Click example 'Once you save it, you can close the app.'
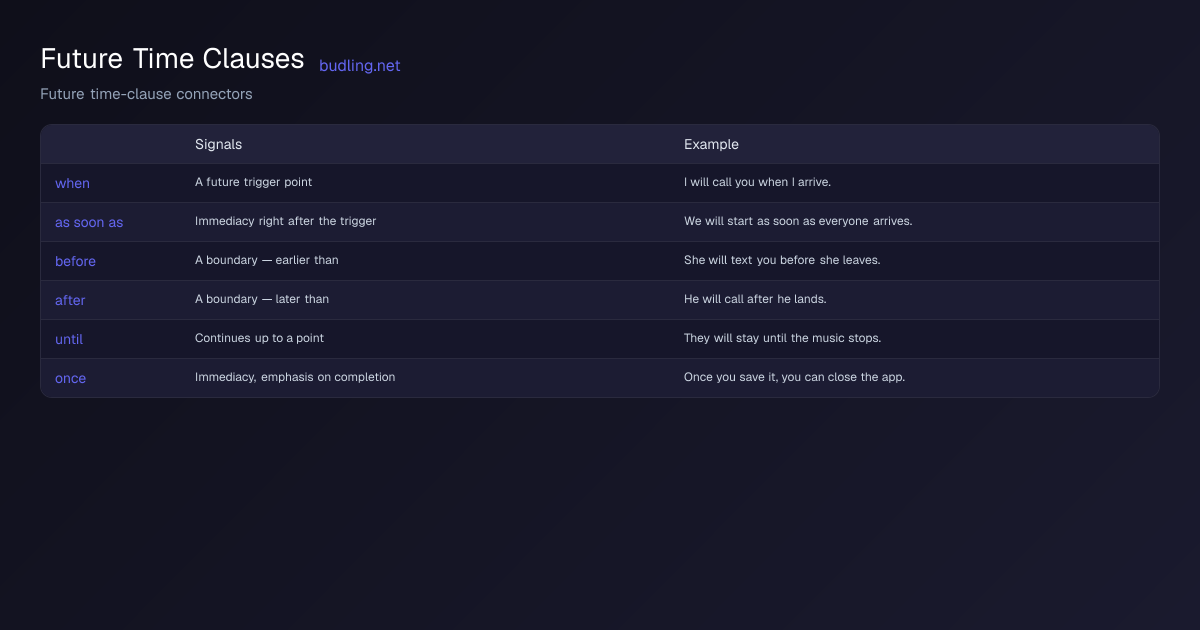The height and width of the screenshot is (630, 1200). pyautogui.click(x=794, y=377)
